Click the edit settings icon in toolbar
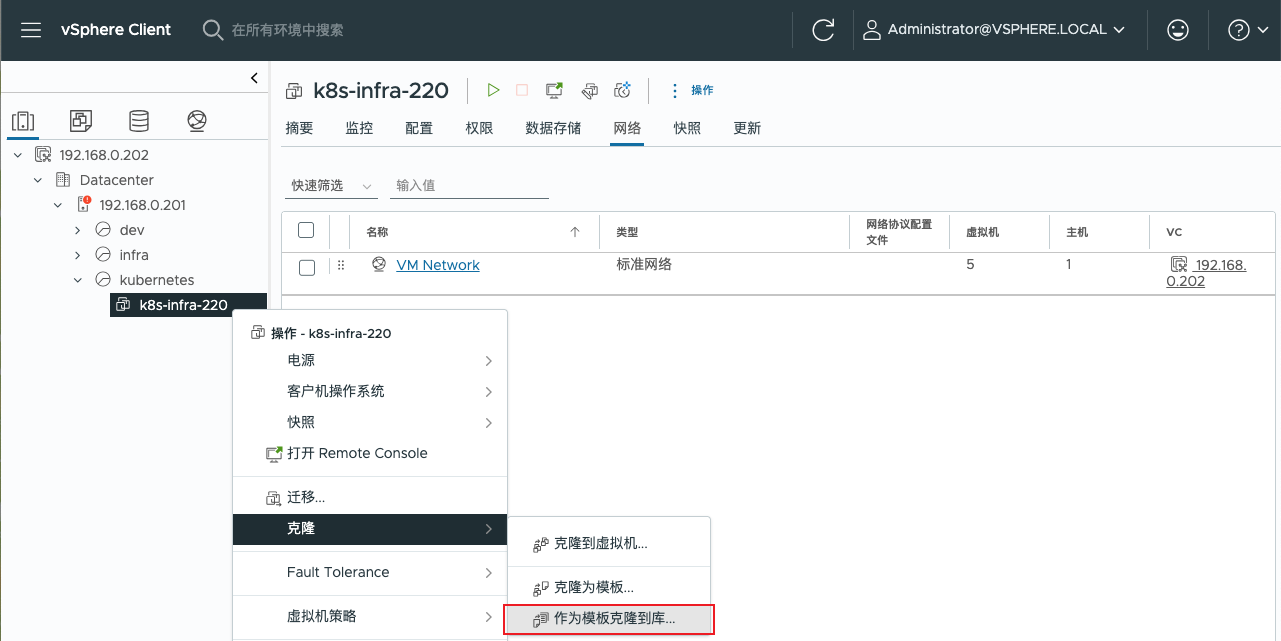This screenshot has width=1281, height=641. coord(589,90)
